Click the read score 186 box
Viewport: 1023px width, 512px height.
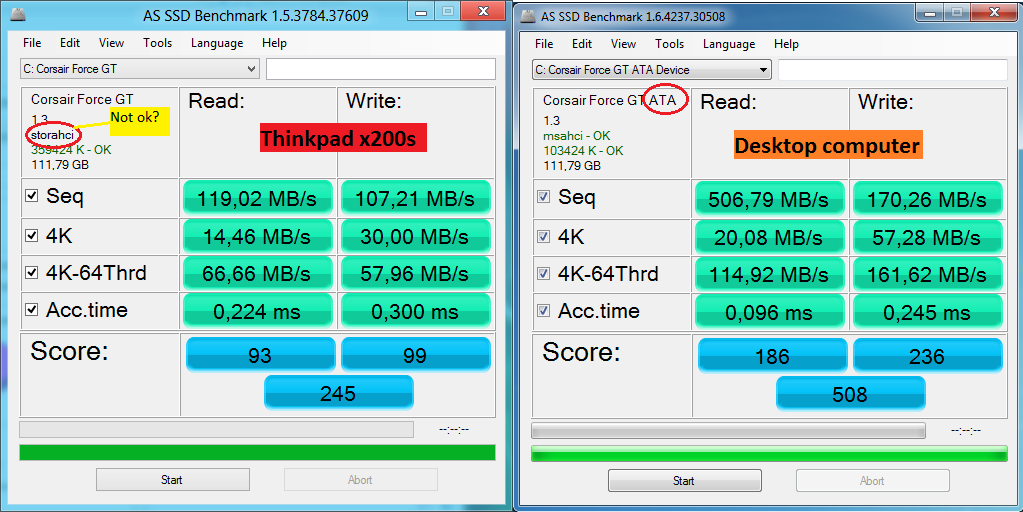772,355
